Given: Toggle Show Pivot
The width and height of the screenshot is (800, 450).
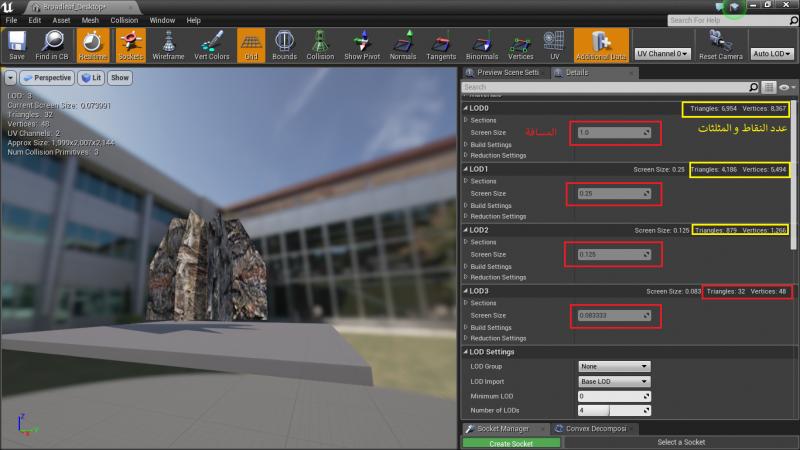Looking at the screenshot, I should pyautogui.click(x=362, y=45).
